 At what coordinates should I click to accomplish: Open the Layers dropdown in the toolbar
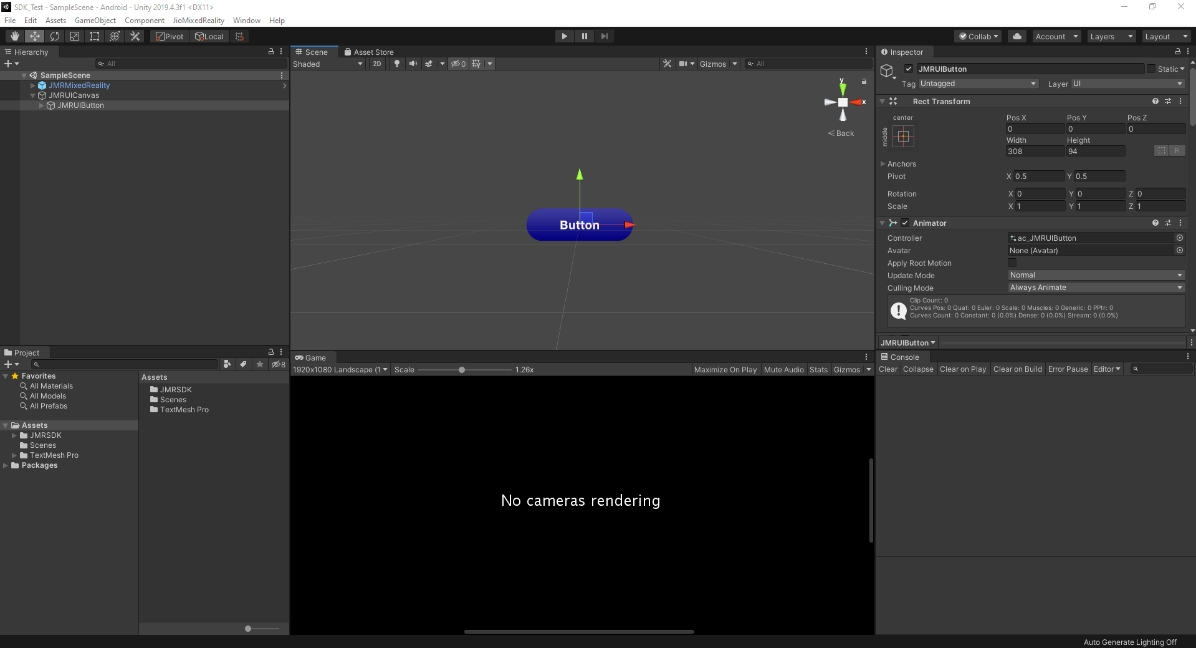[x=1108, y=36]
